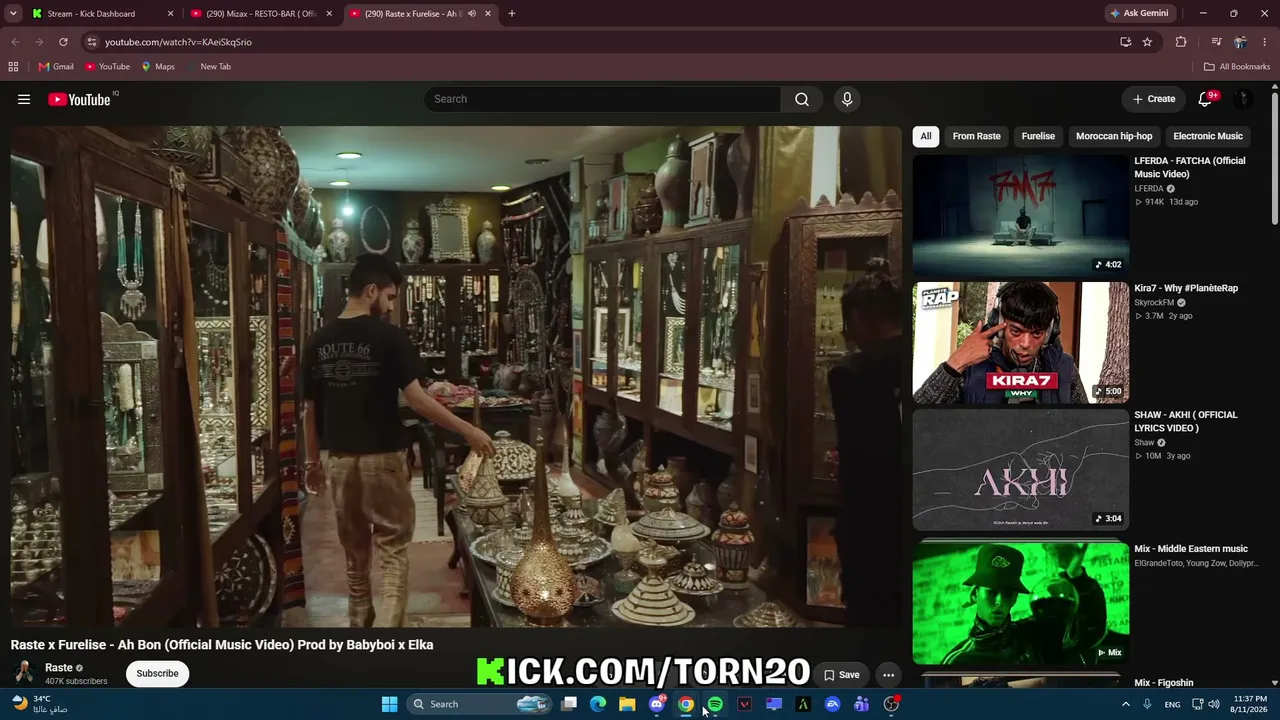Focus the YouTube search field
The width and height of the screenshot is (1280, 720).
603,99
